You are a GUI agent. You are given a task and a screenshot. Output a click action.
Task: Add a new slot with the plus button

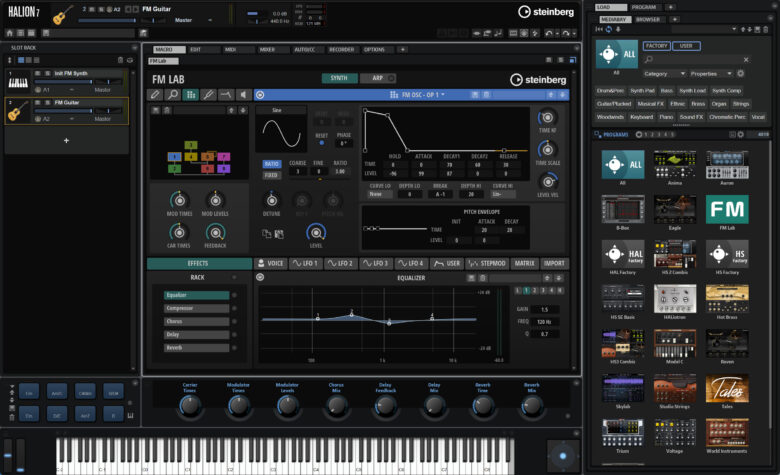66,141
